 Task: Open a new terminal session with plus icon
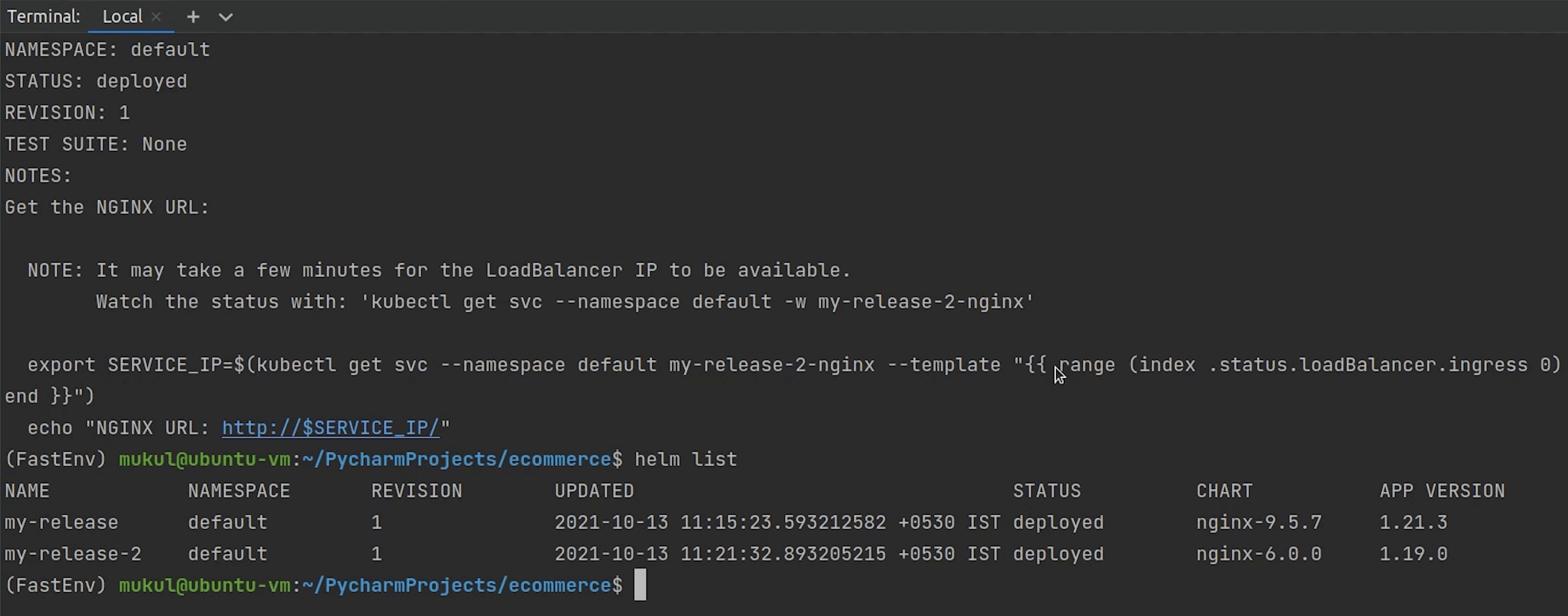193,17
